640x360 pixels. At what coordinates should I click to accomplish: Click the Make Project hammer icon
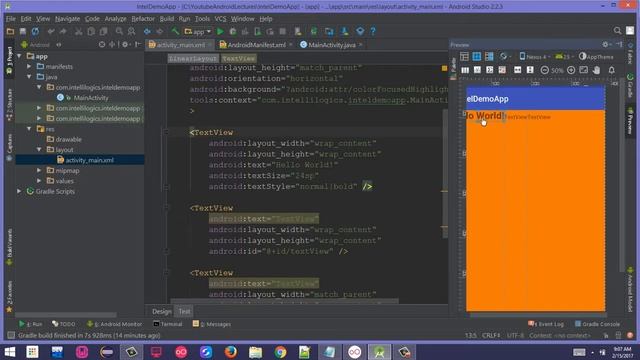coord(175,31)
